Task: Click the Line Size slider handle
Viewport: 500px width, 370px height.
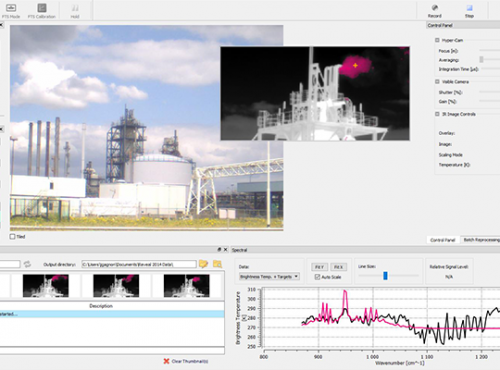Action: pos(385,276)
